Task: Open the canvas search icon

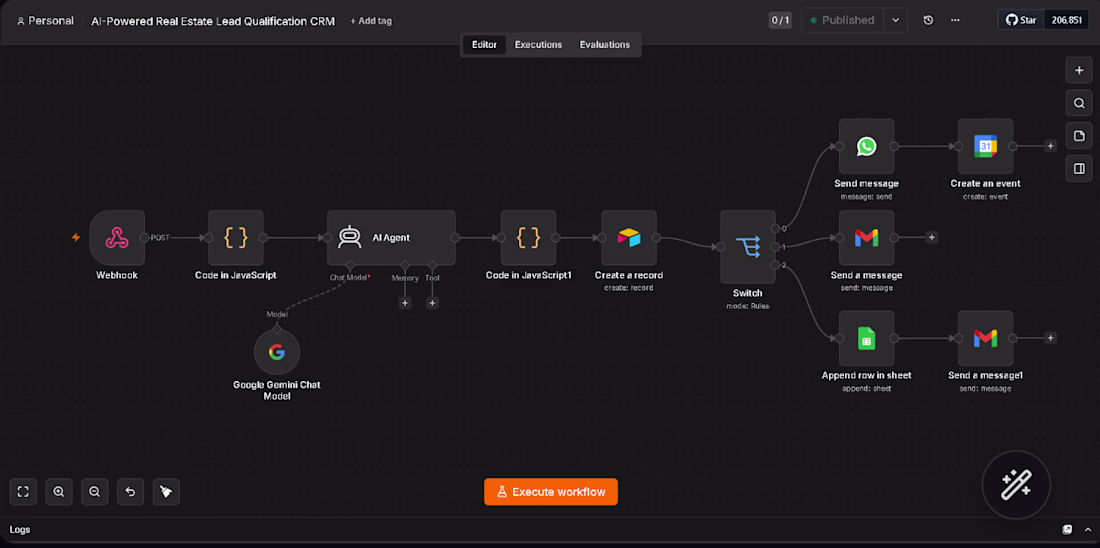Action: coord(1079,103)
